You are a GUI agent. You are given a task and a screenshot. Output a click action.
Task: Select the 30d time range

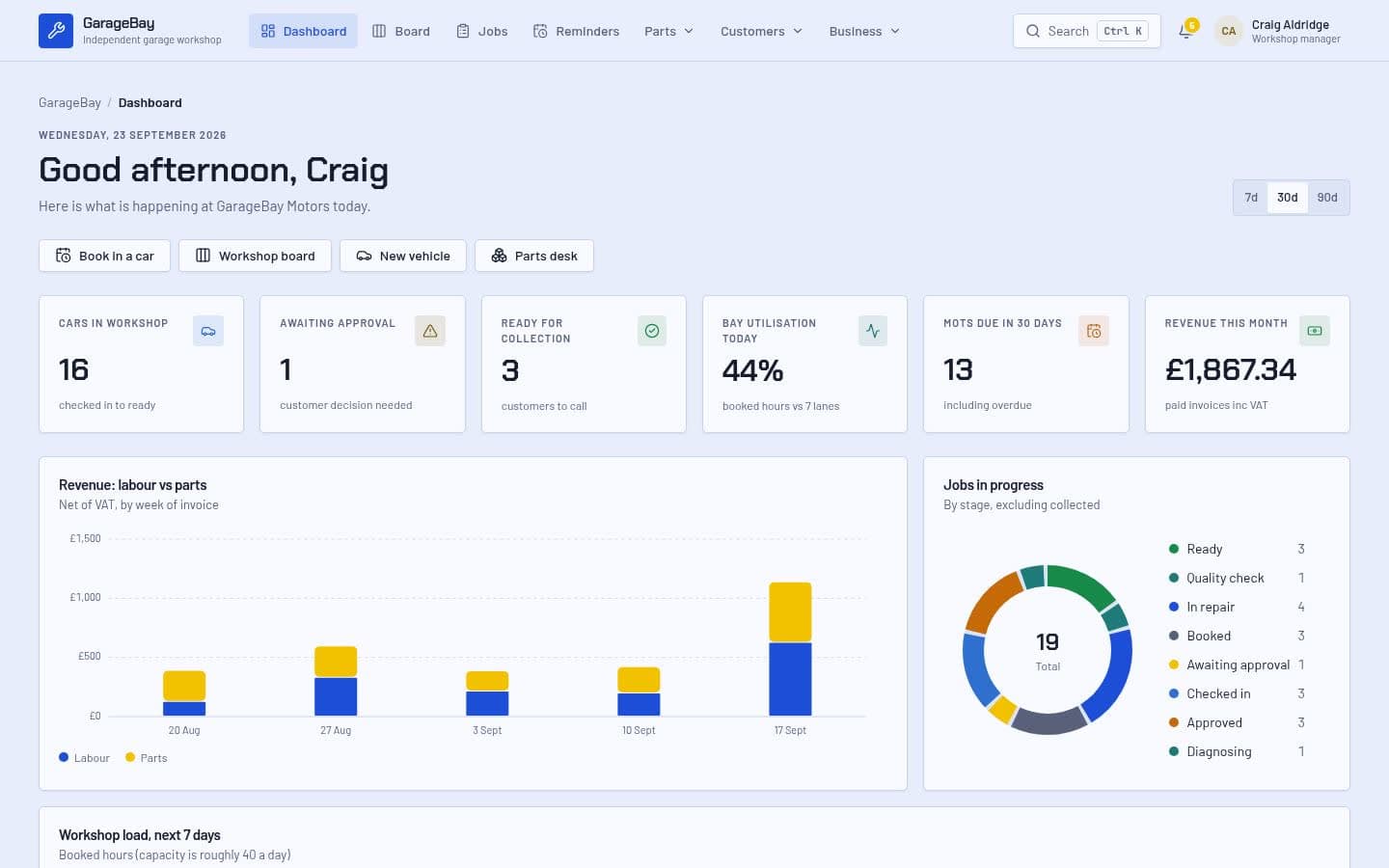coord(1288,198)
